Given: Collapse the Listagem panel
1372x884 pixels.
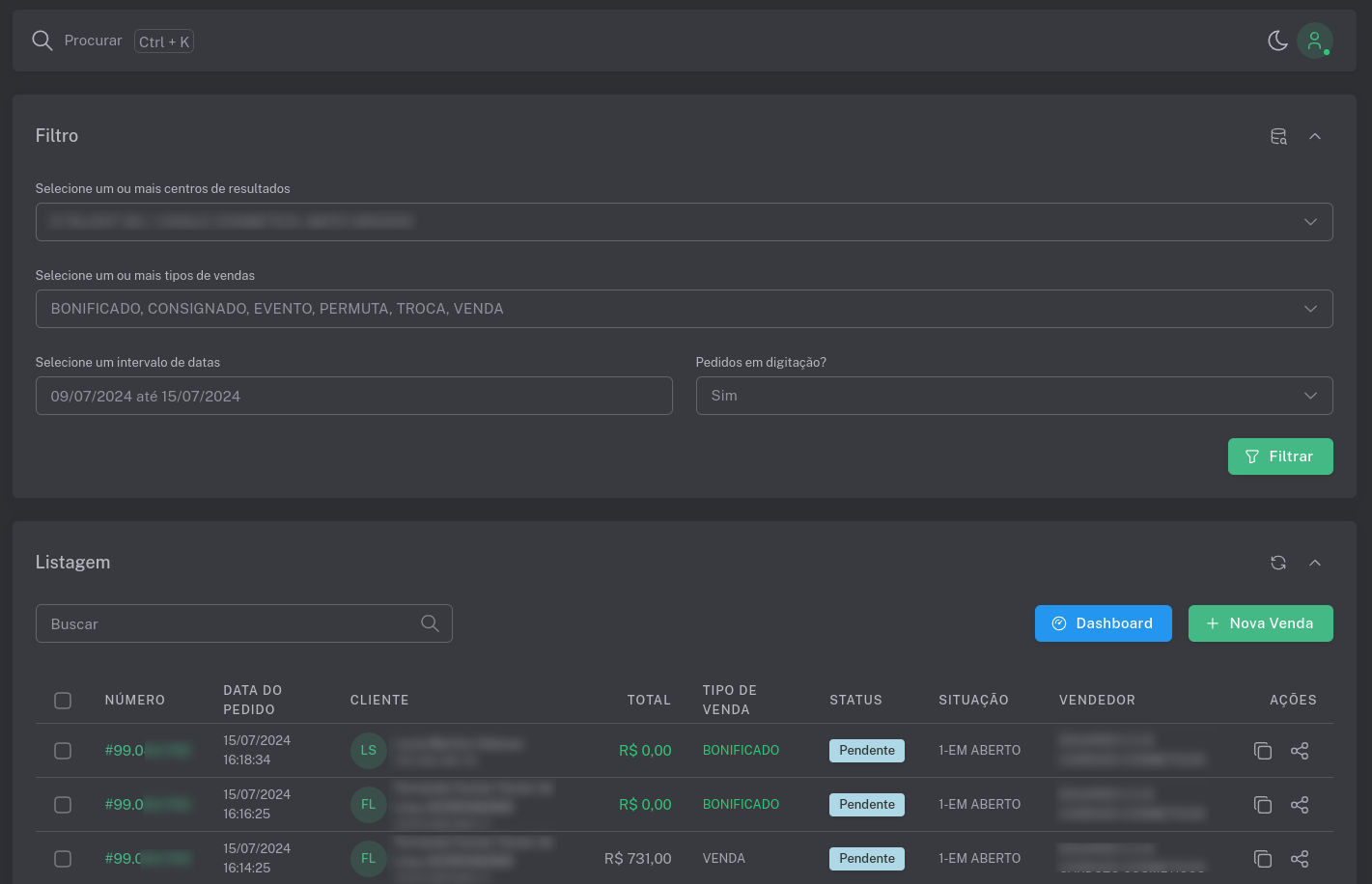Looking at the screenshot, I should click(x=1315, y=563).
